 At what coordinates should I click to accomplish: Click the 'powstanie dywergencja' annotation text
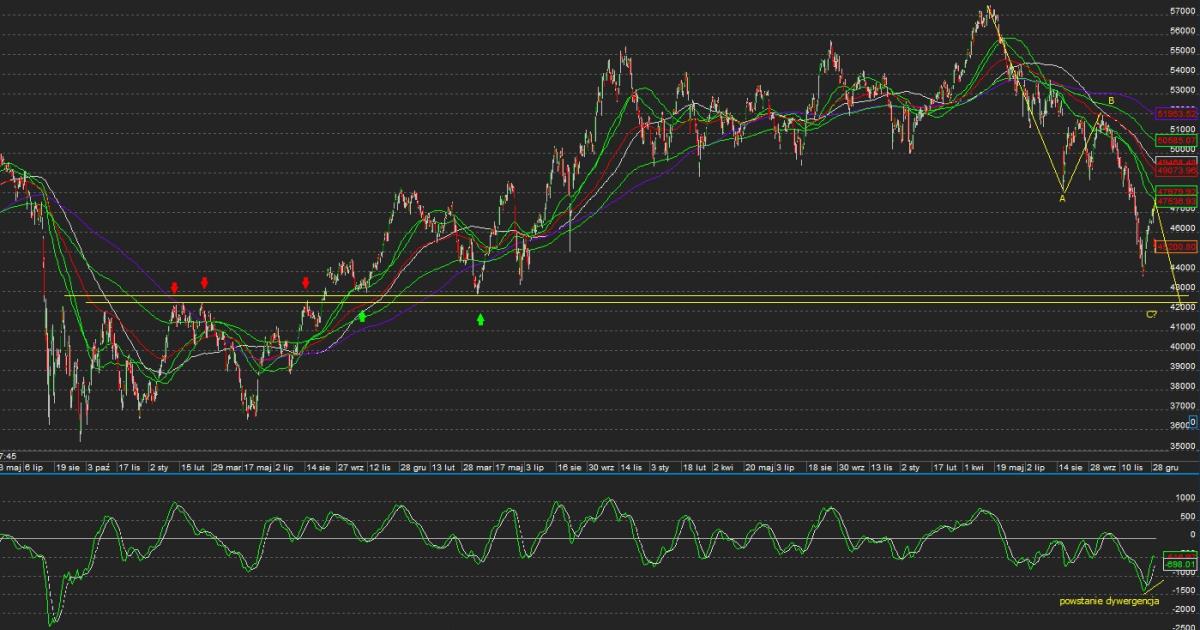coord(1108,601)
